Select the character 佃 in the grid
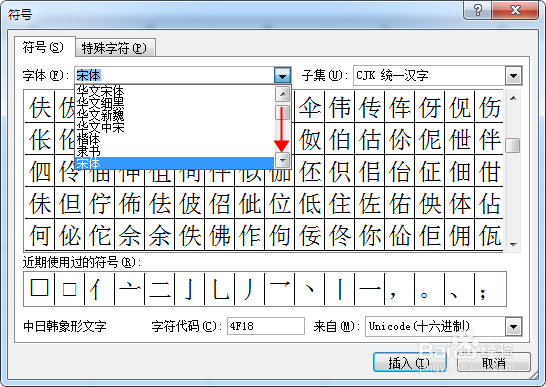The width and height of the screenshot is (546, 387). click(x=459, y=171)
